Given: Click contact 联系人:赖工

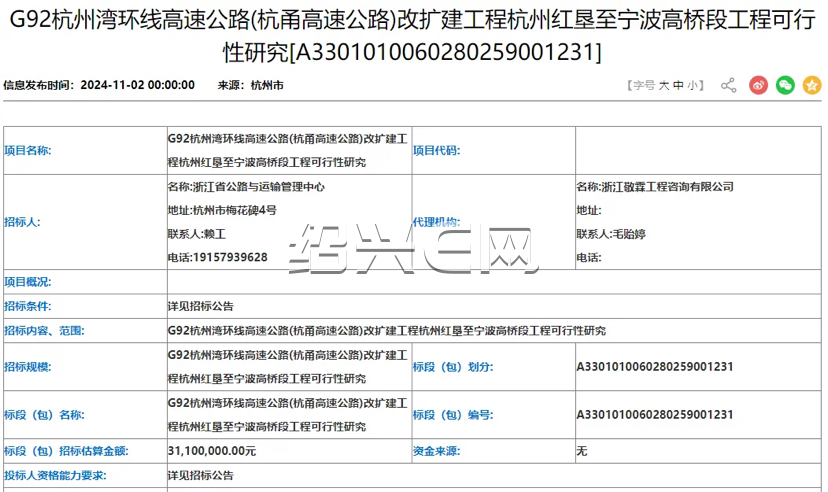Looking at the screenshot, I should tap(196, 234).
